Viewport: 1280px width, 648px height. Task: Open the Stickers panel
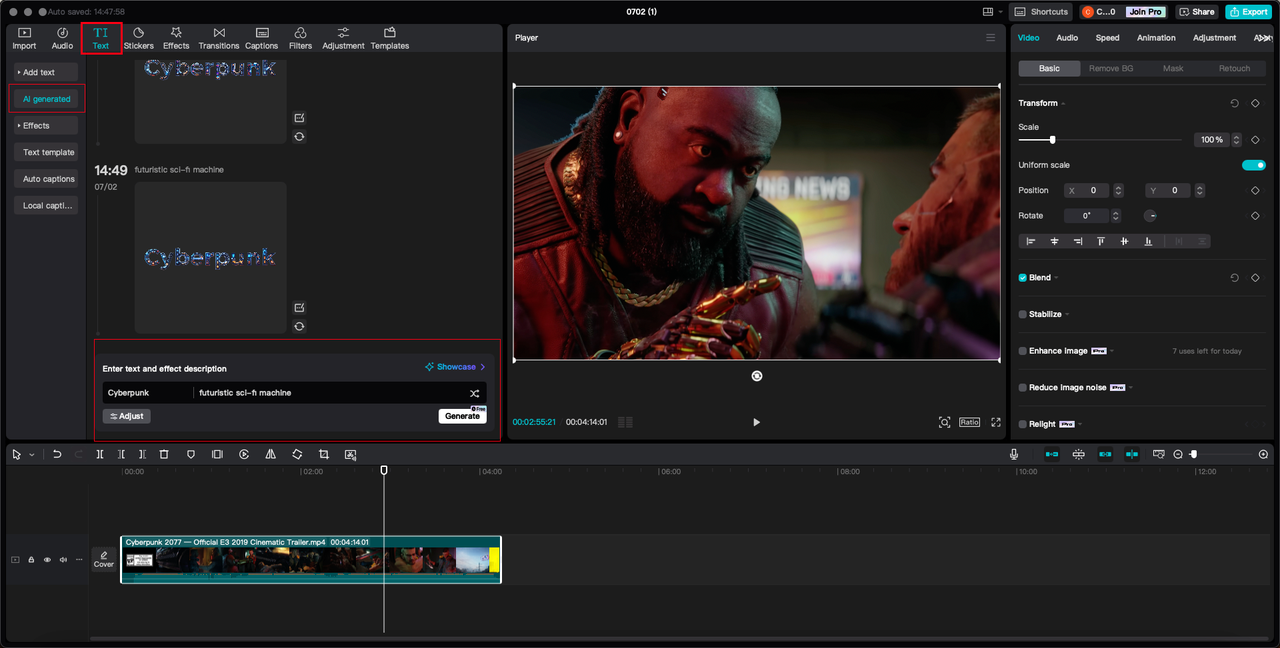pos(138,38)
